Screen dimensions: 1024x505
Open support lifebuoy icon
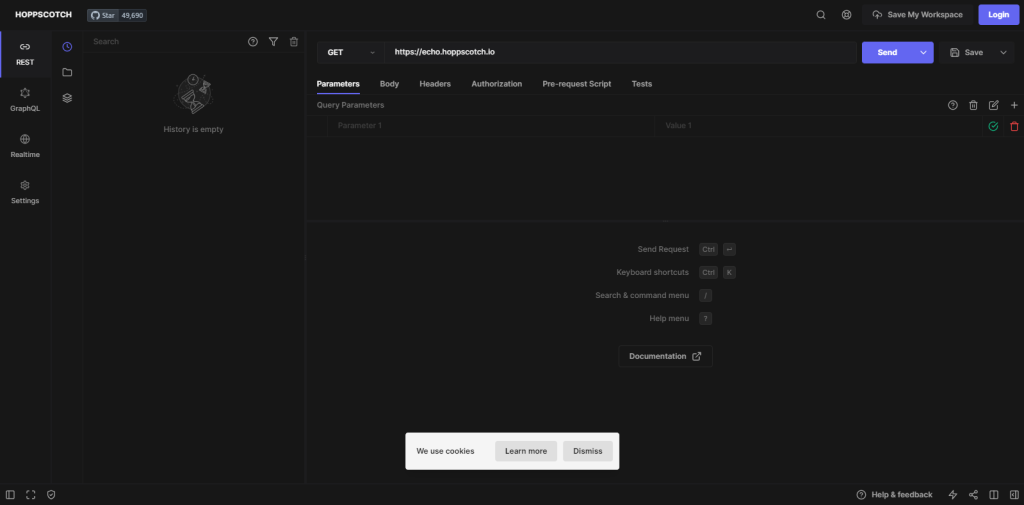[846, 14]
